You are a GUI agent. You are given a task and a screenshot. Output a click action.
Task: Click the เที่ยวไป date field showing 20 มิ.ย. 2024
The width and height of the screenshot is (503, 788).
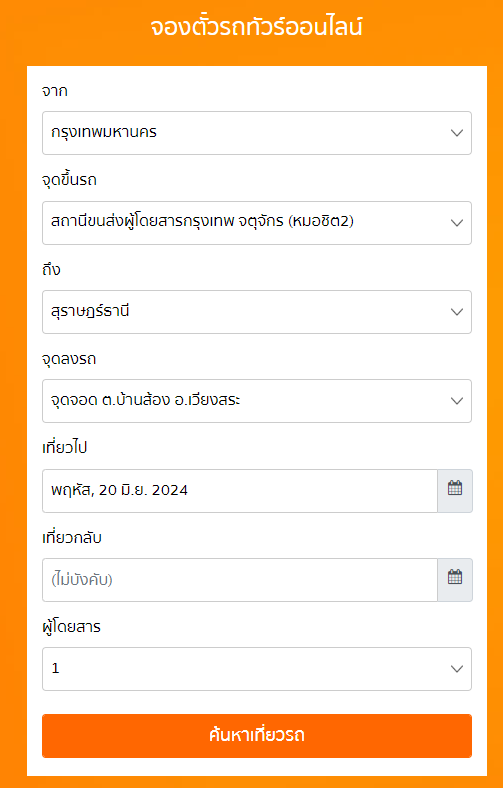tap(240, 490)
